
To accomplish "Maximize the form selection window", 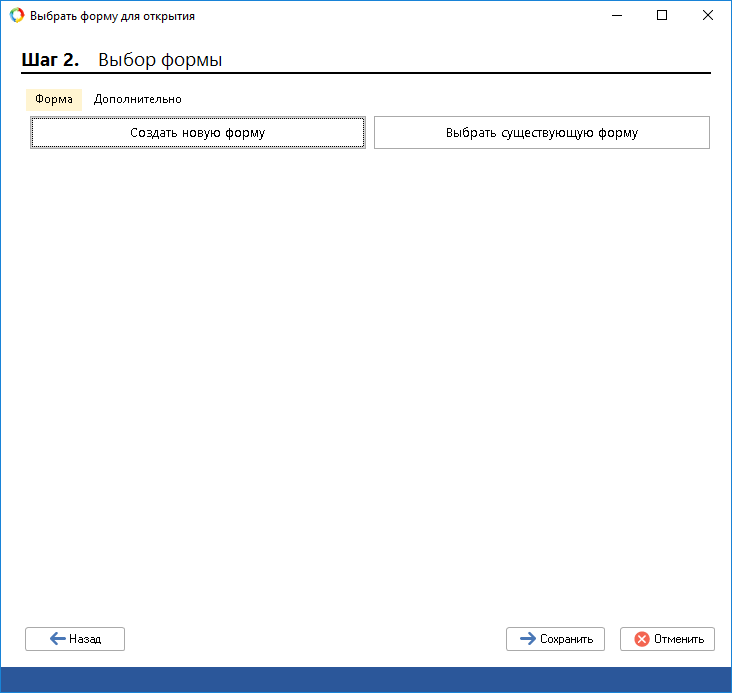I will (661, 16).
